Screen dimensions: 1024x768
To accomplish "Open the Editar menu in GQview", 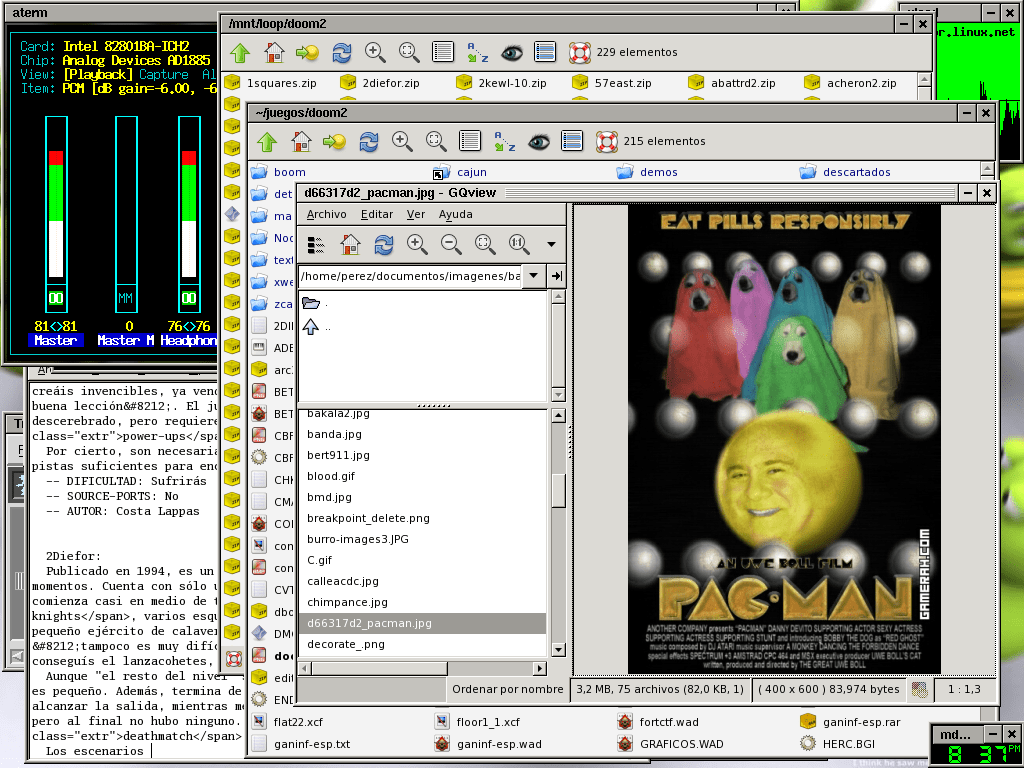I will click(377, 214).
